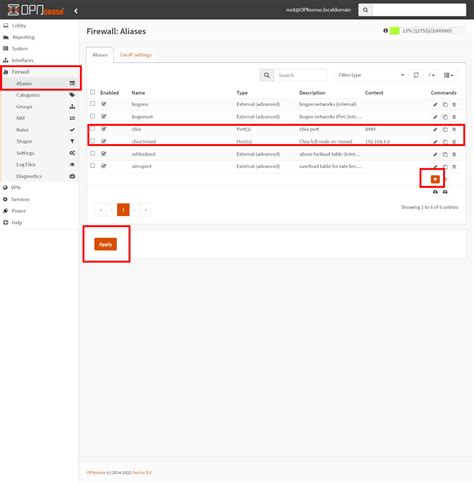Sort table by Name column

(x=138, y=93)
